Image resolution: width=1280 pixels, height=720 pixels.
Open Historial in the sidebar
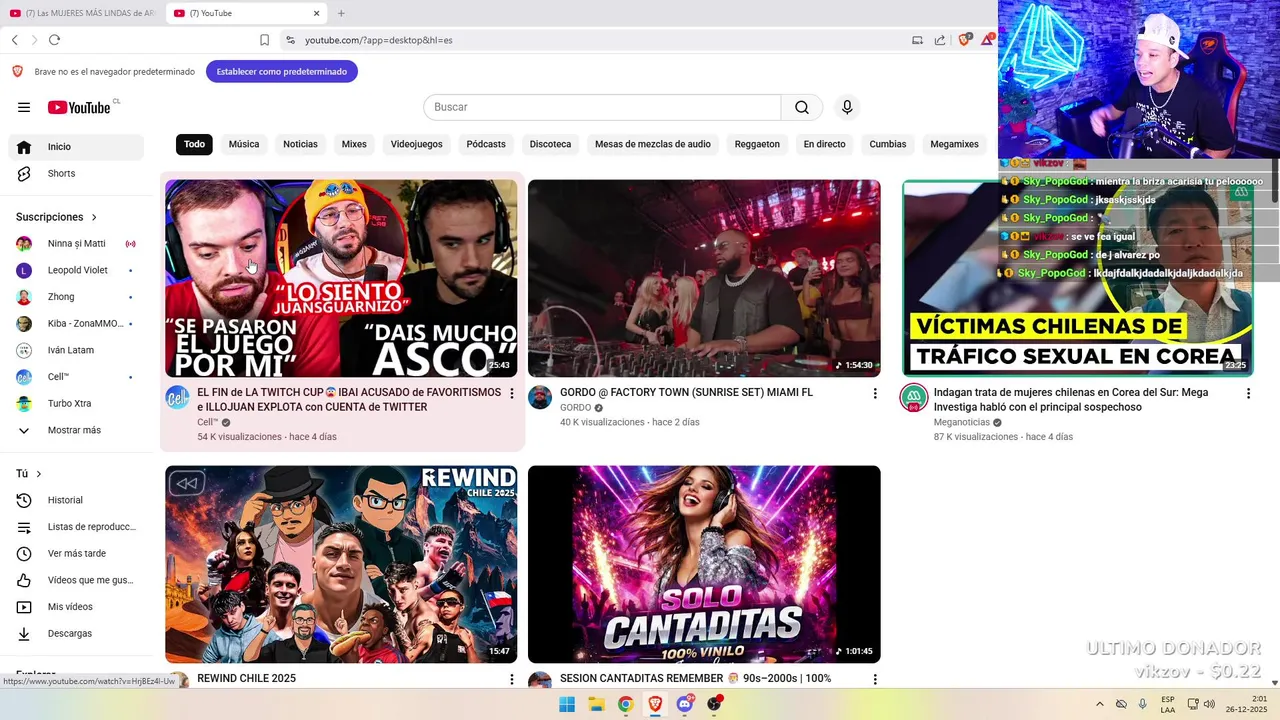76,500
